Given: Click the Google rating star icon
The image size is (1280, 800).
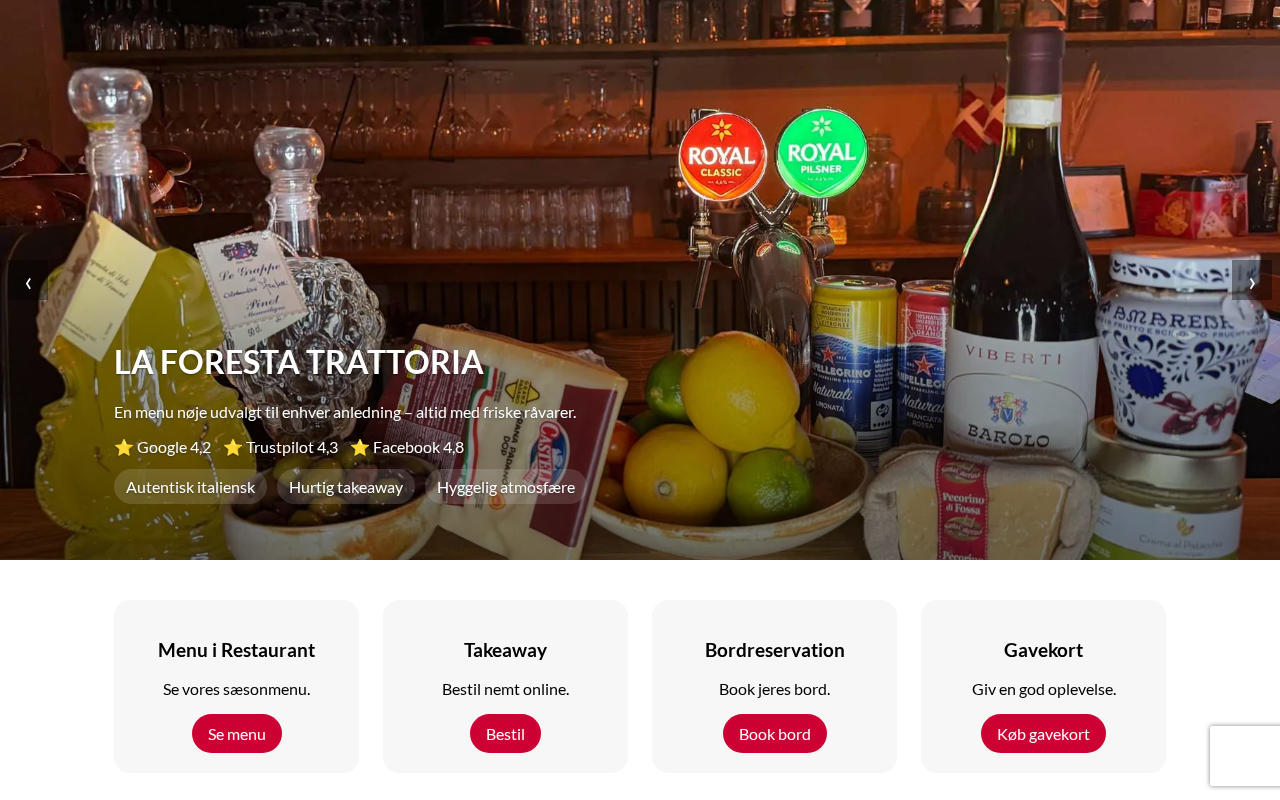Looking at the screenshot, I should point(124,447).
